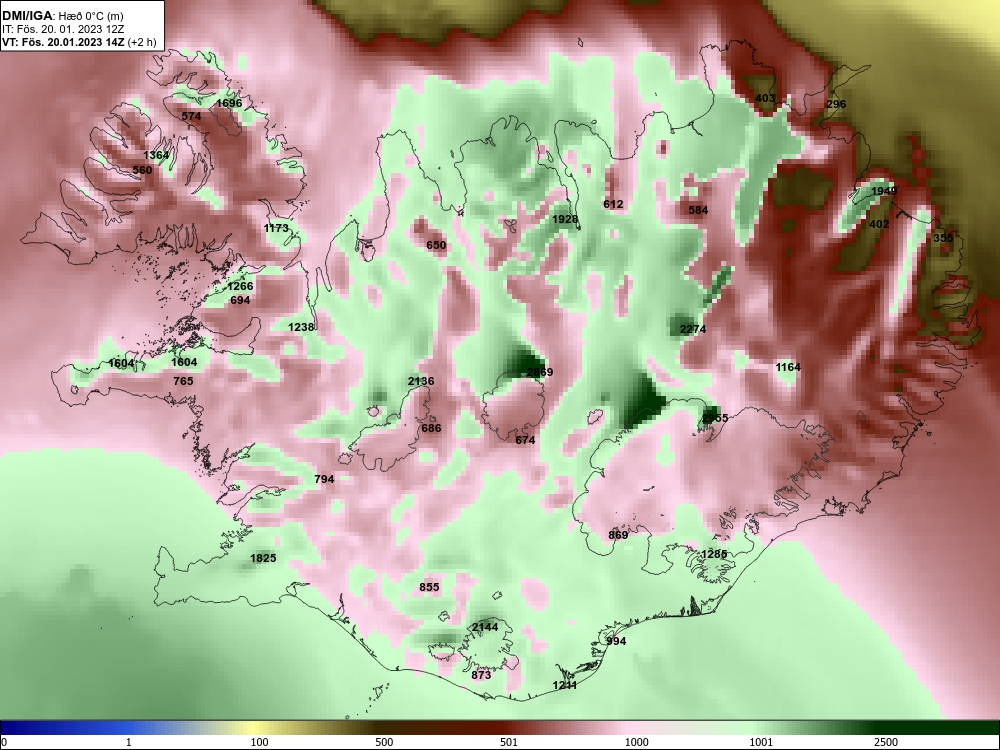
Task: Select the 584 height label
Action: point(698,210)
